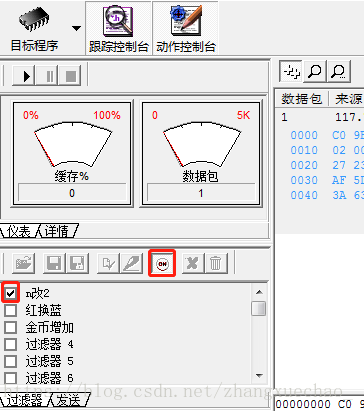
Task: Click the trash can icon
Action: point(216,264)
